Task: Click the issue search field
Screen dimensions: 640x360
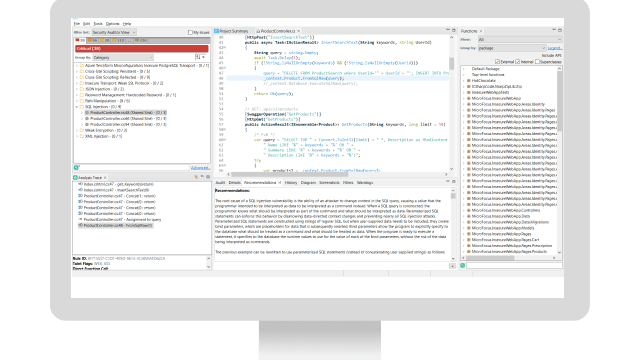Action: pos(135,168)
